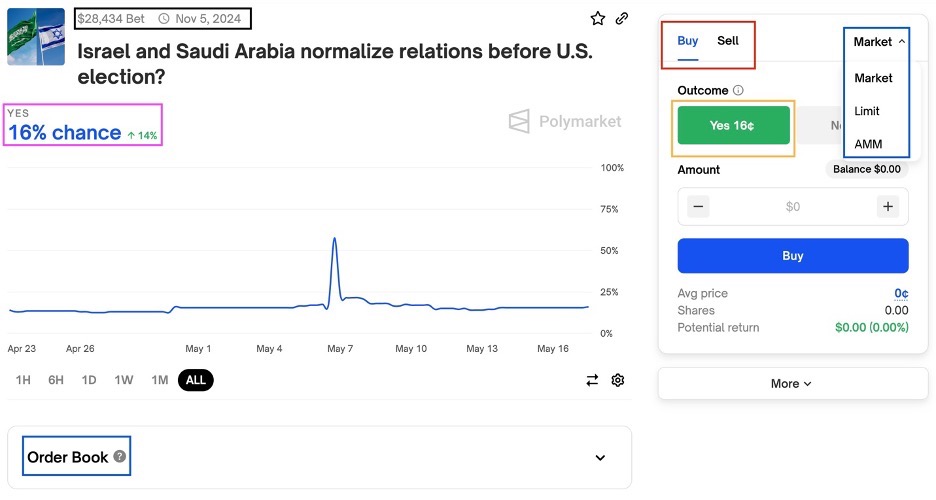Choose Limit from the order type menu
The height and width of the screenshot is (500, 936).
coord(868,111)
